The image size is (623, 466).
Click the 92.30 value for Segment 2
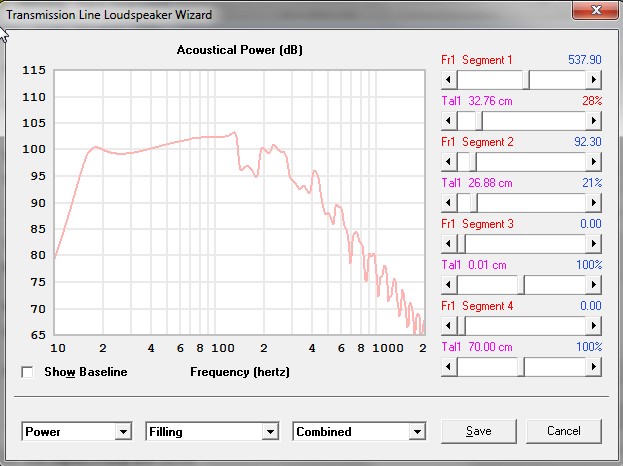(588, 142)
